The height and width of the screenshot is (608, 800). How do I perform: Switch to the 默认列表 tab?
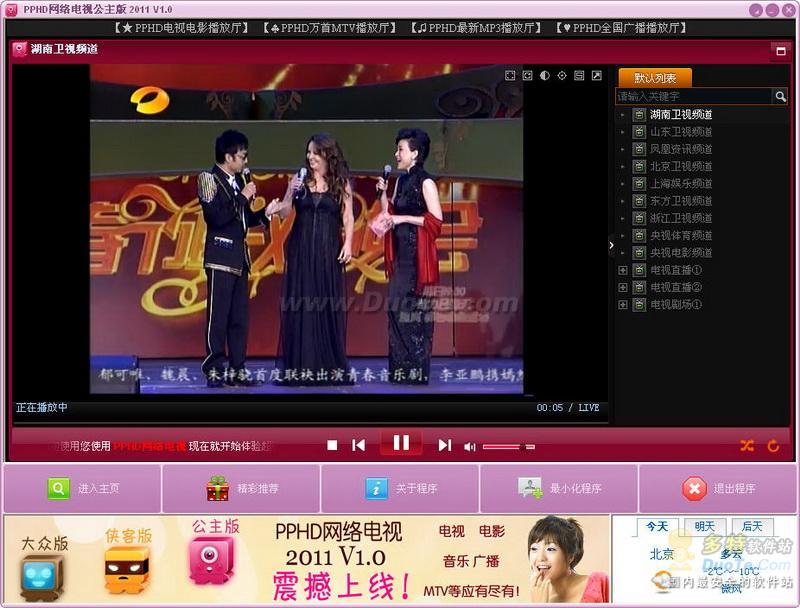[655, 78]
